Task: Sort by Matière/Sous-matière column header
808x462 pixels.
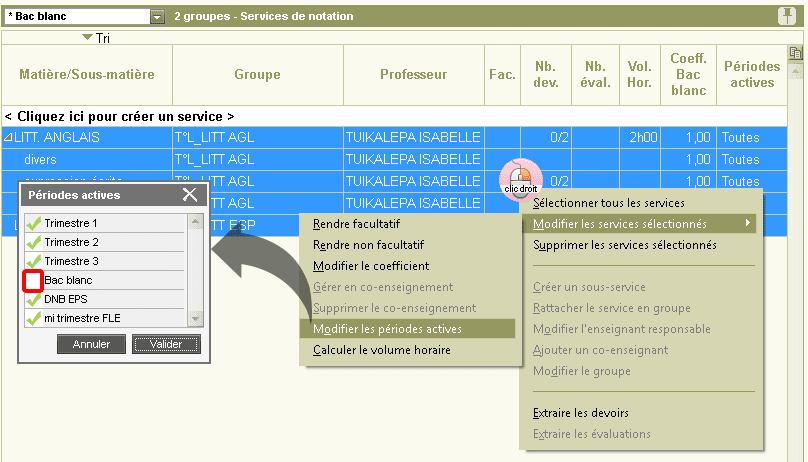Action: click(x=87, y=75)
